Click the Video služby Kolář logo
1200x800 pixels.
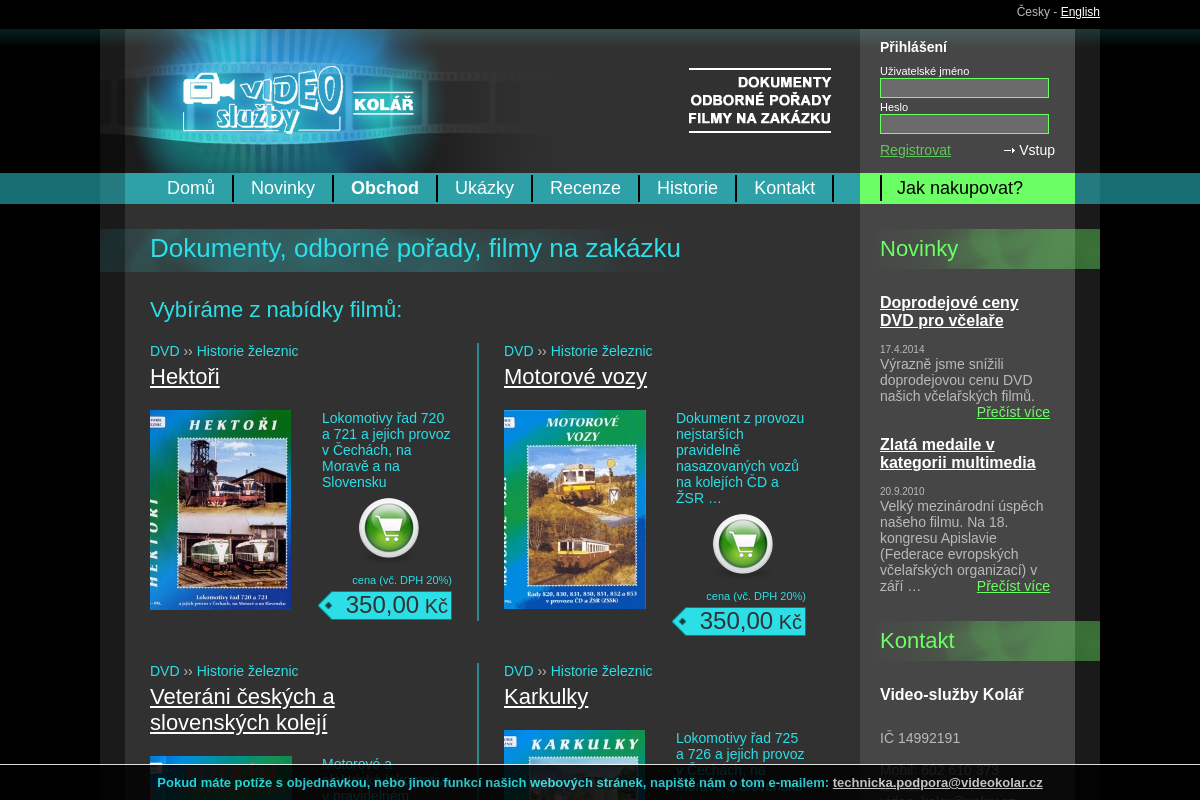pyautogui.click(x=298, y=100)
